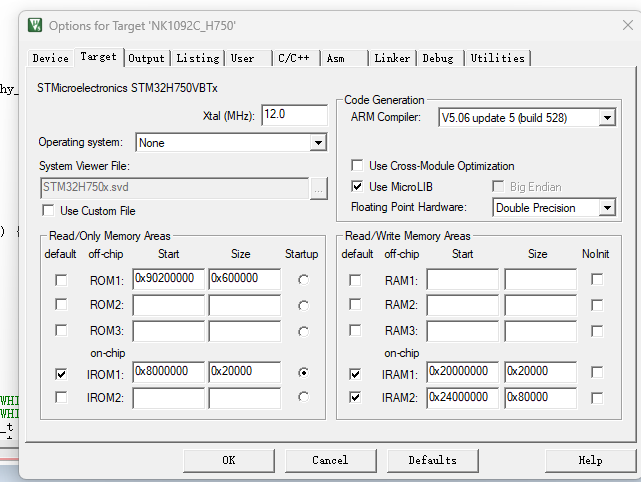The width and height of the screenshot is (641, 482).
Task: Enable NoInit for RAM2
Action: point(597,305)
